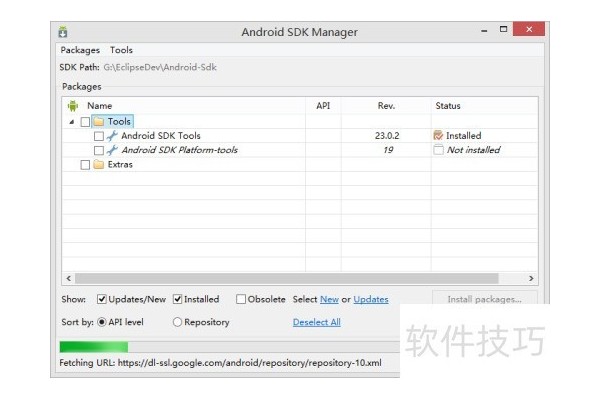The image size is (600, 400).
Task: Click the Fetching URL status text
Action: (220, 363)
